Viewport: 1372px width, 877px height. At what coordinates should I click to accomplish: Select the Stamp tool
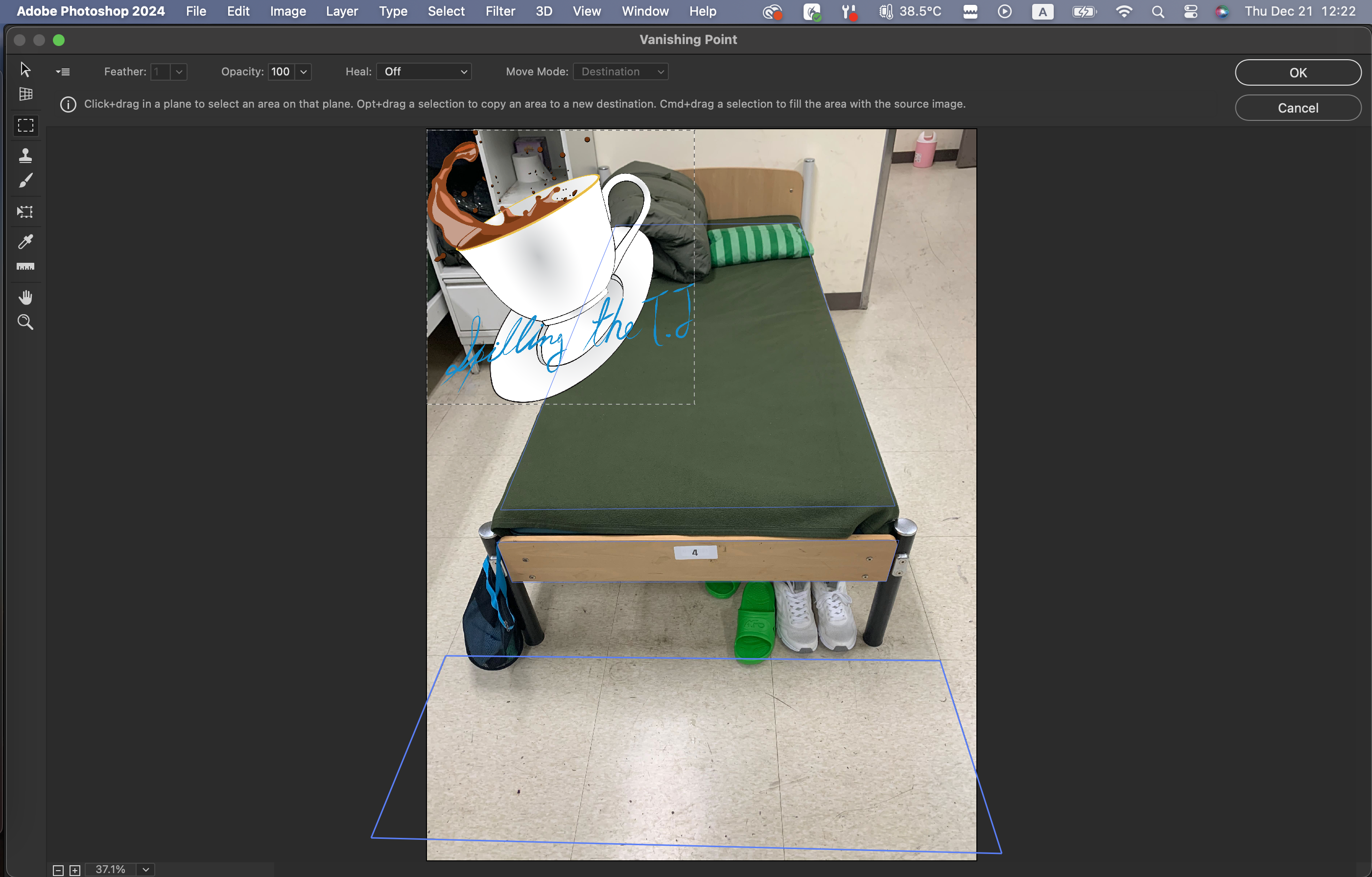tap(25, 155)
